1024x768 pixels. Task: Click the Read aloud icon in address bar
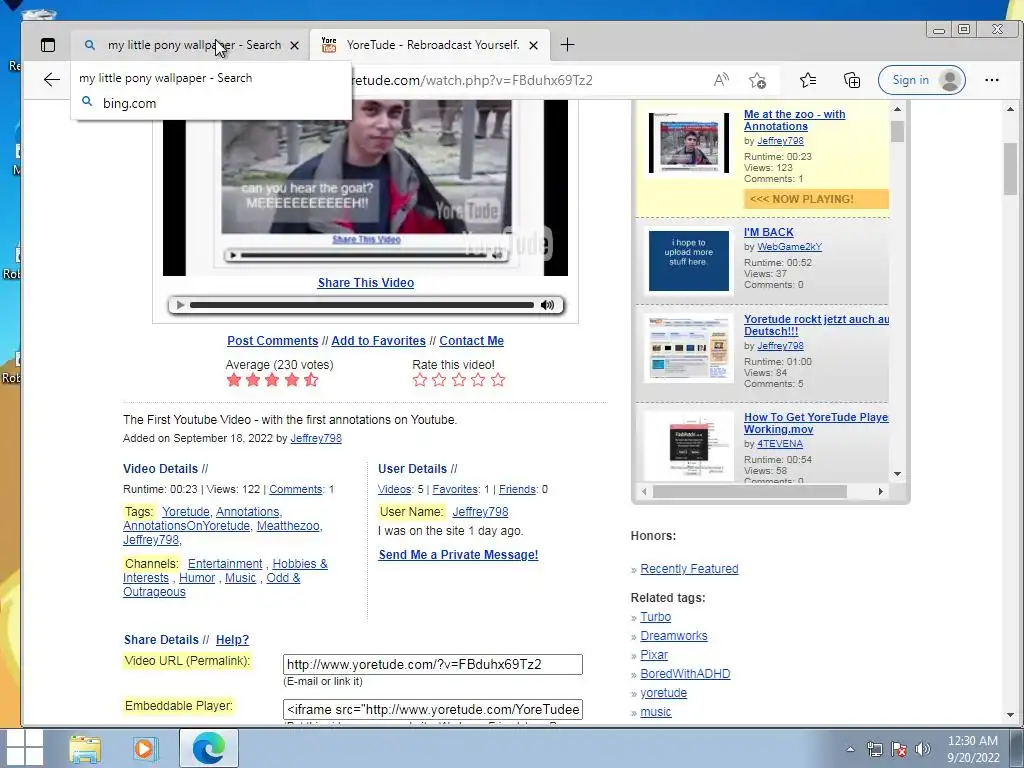721,80
